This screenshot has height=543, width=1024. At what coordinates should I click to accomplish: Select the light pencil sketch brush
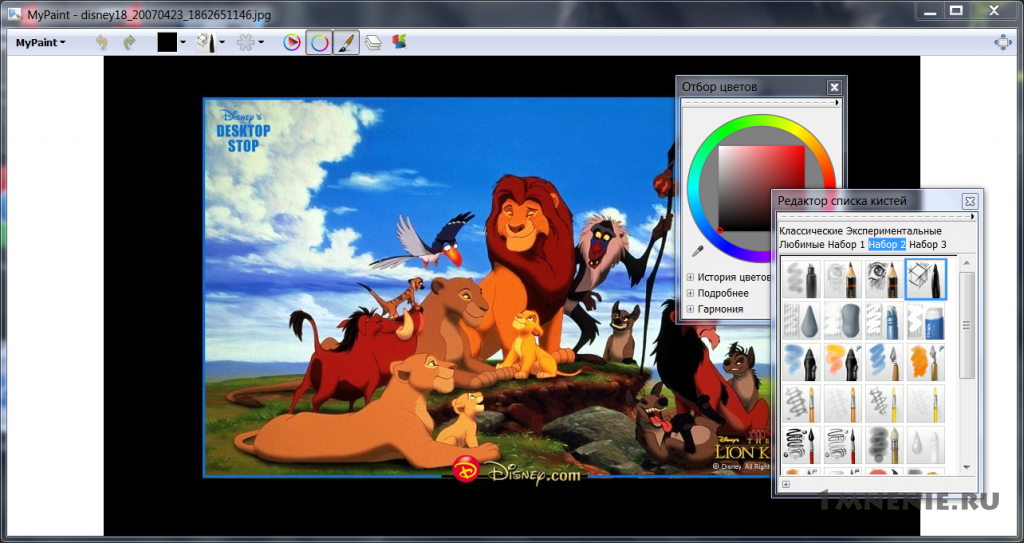coord(842,280)
